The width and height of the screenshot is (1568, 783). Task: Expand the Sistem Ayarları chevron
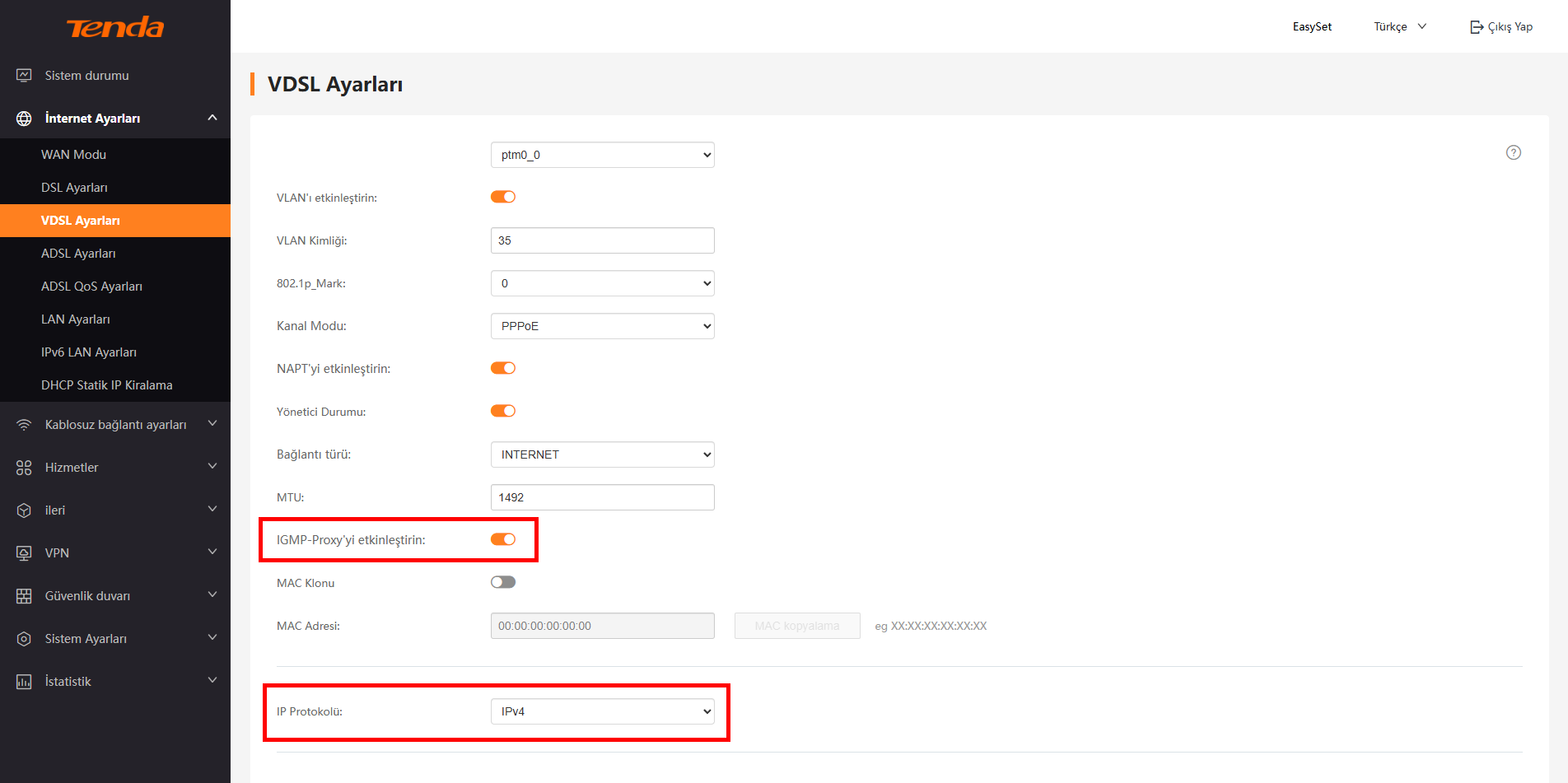tap(212, 638)
